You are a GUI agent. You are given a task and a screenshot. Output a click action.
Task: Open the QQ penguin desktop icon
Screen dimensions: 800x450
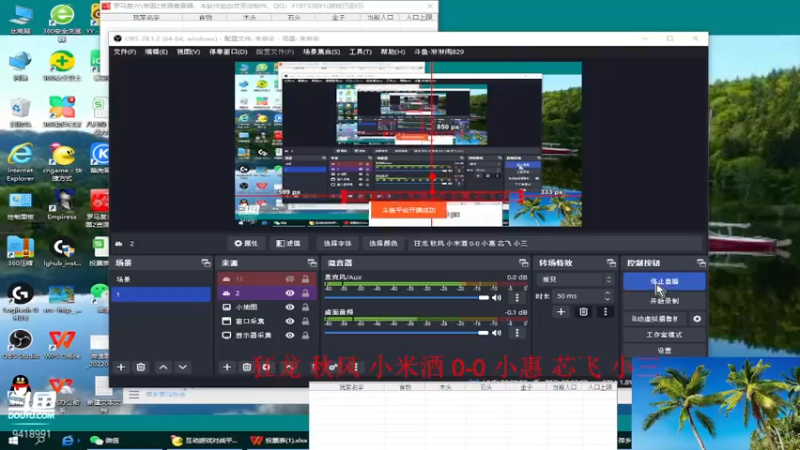tap(20, 386)
